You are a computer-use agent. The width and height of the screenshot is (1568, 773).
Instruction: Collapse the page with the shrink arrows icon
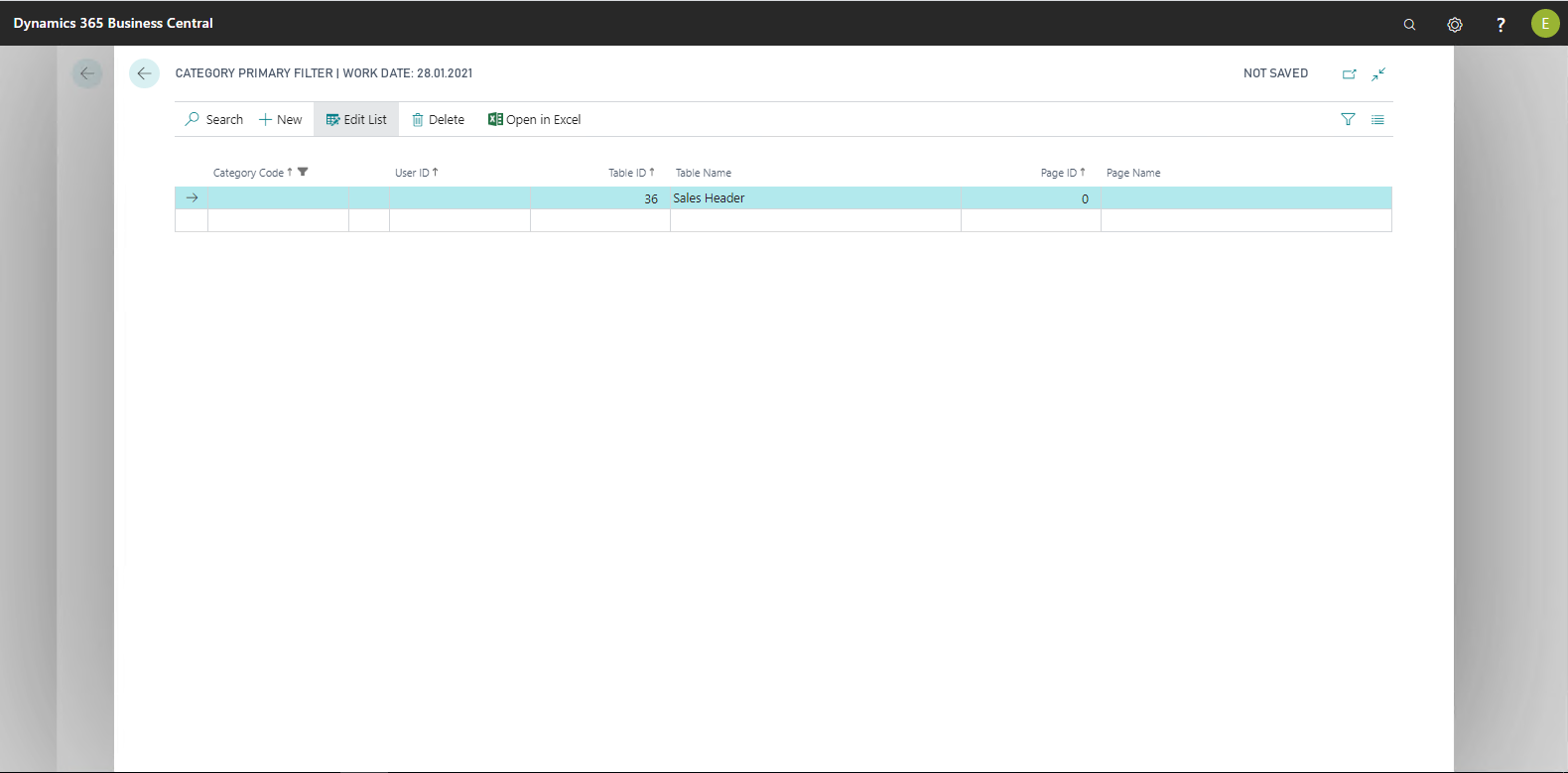[x=1378, y=73]
